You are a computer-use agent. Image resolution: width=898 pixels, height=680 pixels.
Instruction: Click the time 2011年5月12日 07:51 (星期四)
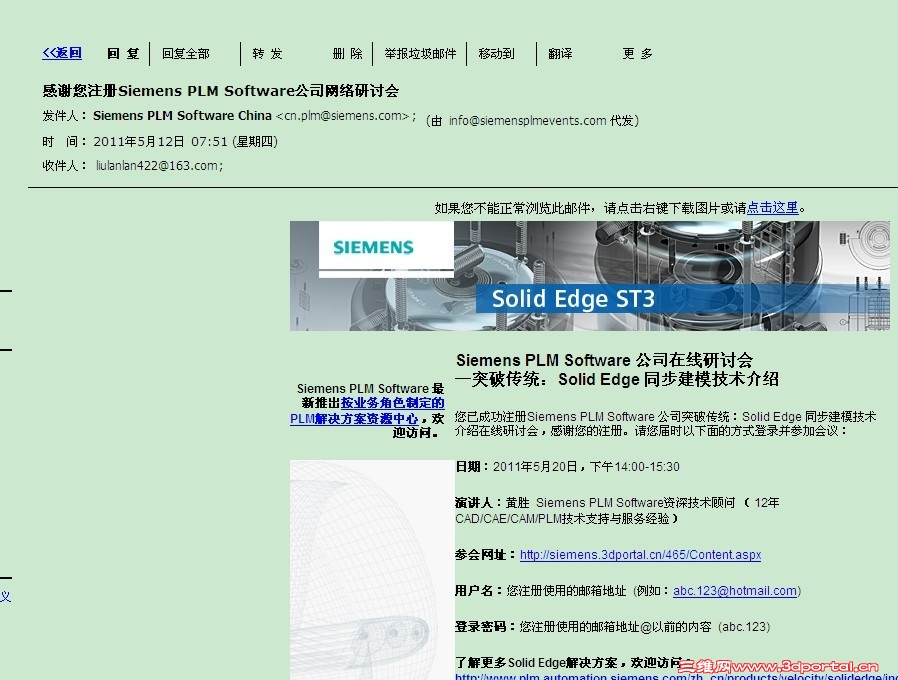coord(186,141)
